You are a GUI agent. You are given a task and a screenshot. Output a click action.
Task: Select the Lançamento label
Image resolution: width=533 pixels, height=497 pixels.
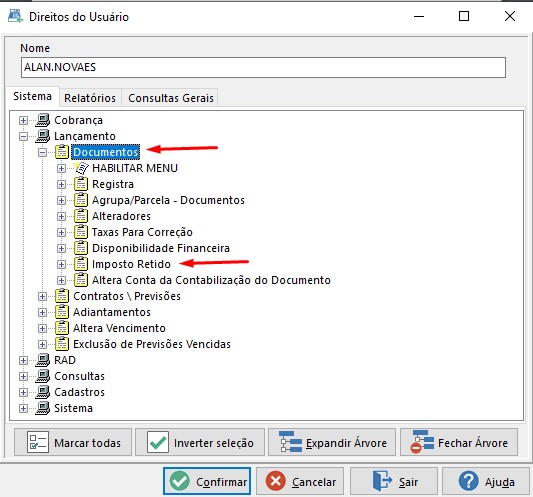pos(85,136)
